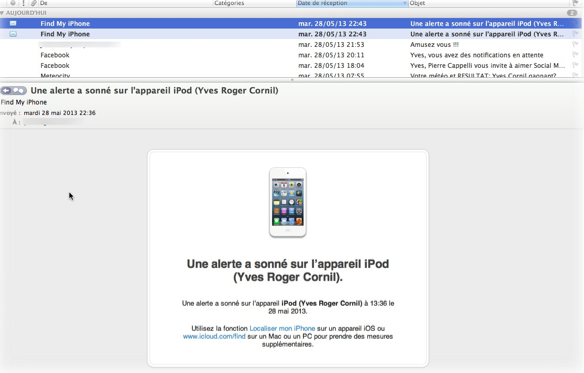Click the date 'mar. 28/05/13 18:04'
The image size is (584, 373).
pos(331,65)
